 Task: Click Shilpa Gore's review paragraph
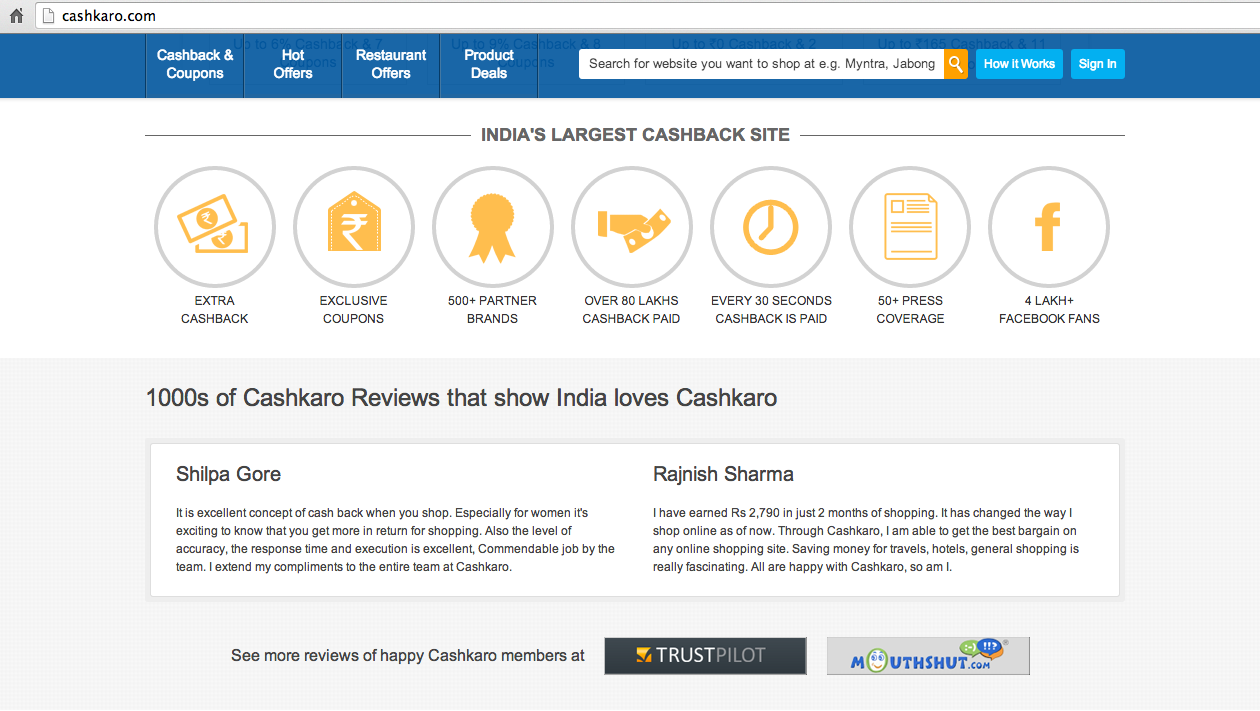(x=395, y=540)
